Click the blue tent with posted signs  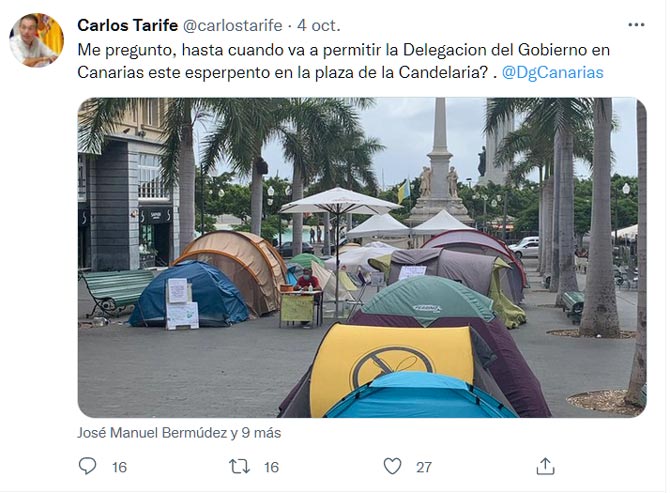[189, 295]
